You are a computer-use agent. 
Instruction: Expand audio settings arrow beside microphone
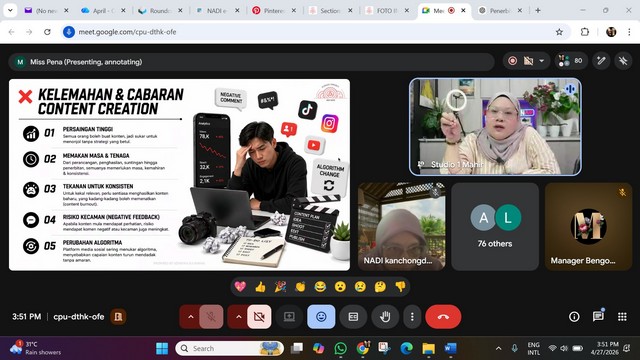coord(190,317)
